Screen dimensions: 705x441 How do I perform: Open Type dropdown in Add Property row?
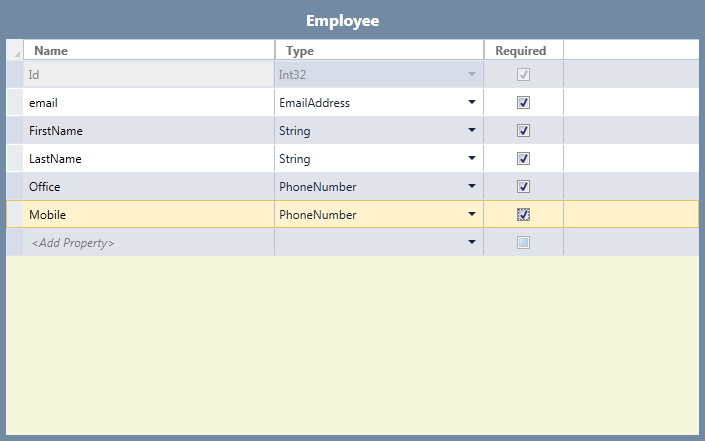point(471,242)
